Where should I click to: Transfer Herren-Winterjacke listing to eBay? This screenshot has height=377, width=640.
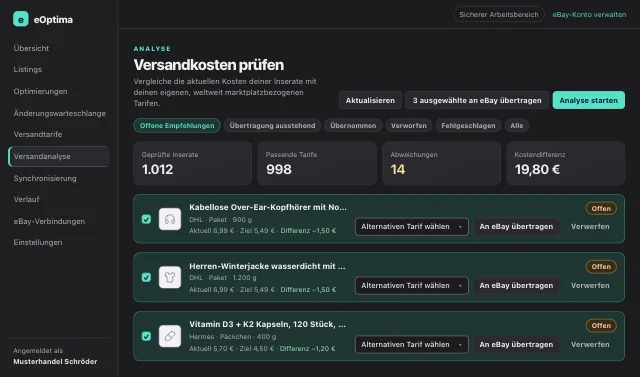(516, 286)
